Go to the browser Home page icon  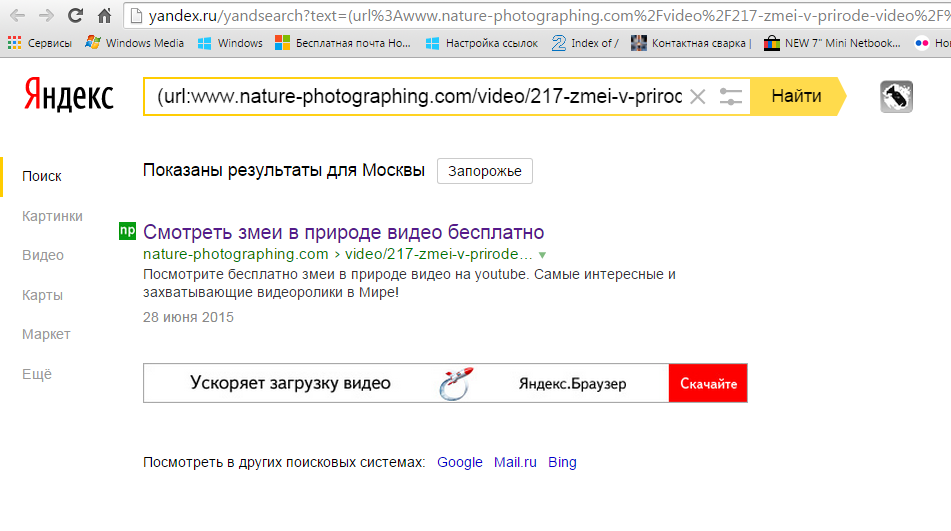click(104, 15)
